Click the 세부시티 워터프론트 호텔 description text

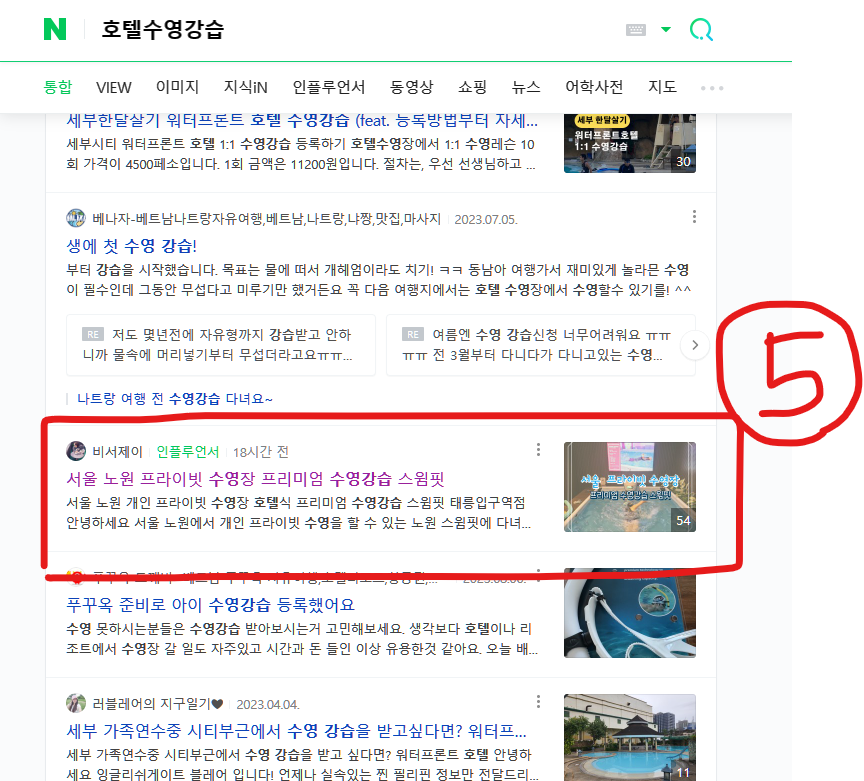coord(301,154)
